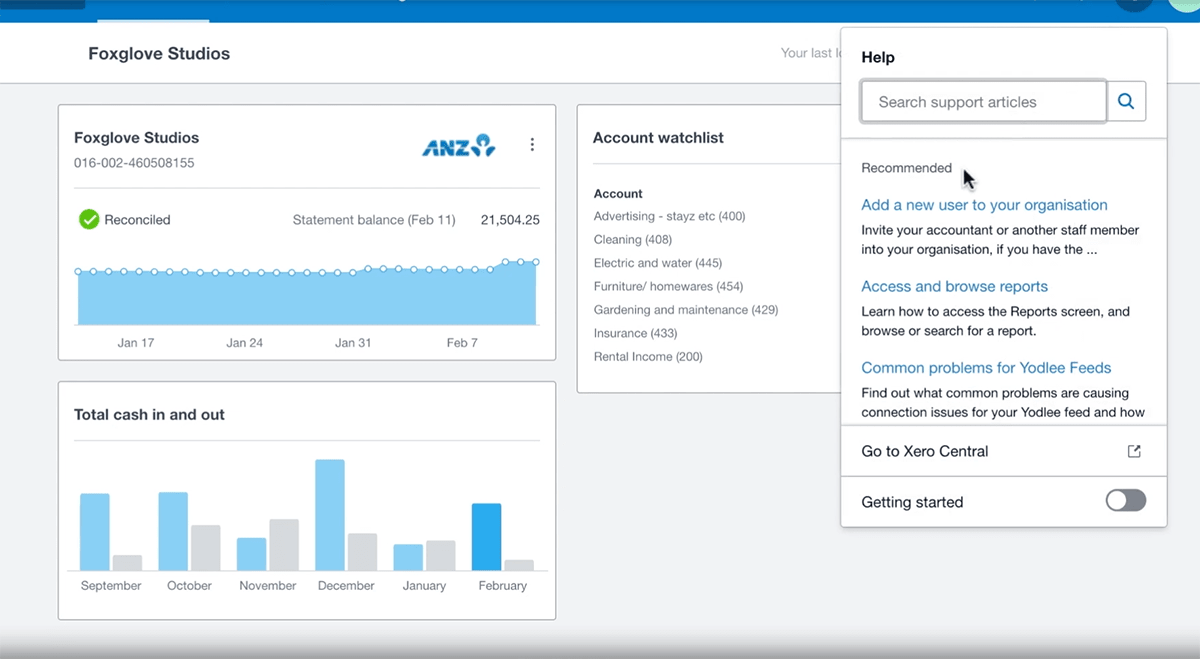Click the September chart label

click(x=111, y=586)
